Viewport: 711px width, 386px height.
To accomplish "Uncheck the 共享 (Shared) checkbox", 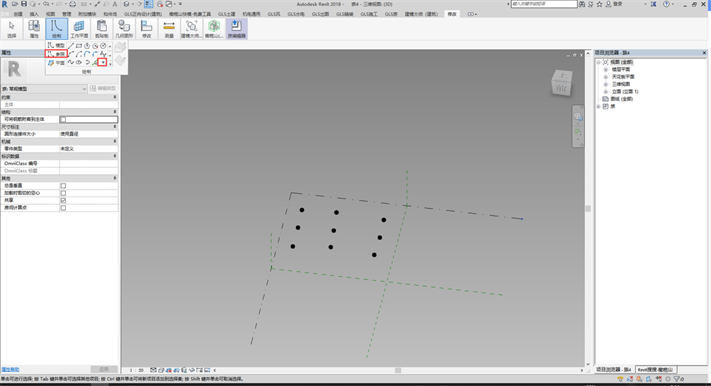I will pyautogui.click(x=63, y=200).
